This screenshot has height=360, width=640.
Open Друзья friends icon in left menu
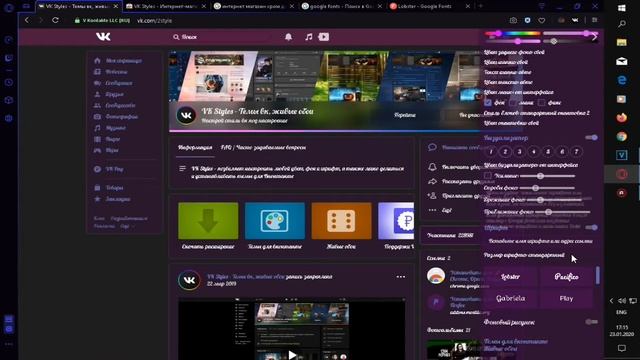[97, 94]
